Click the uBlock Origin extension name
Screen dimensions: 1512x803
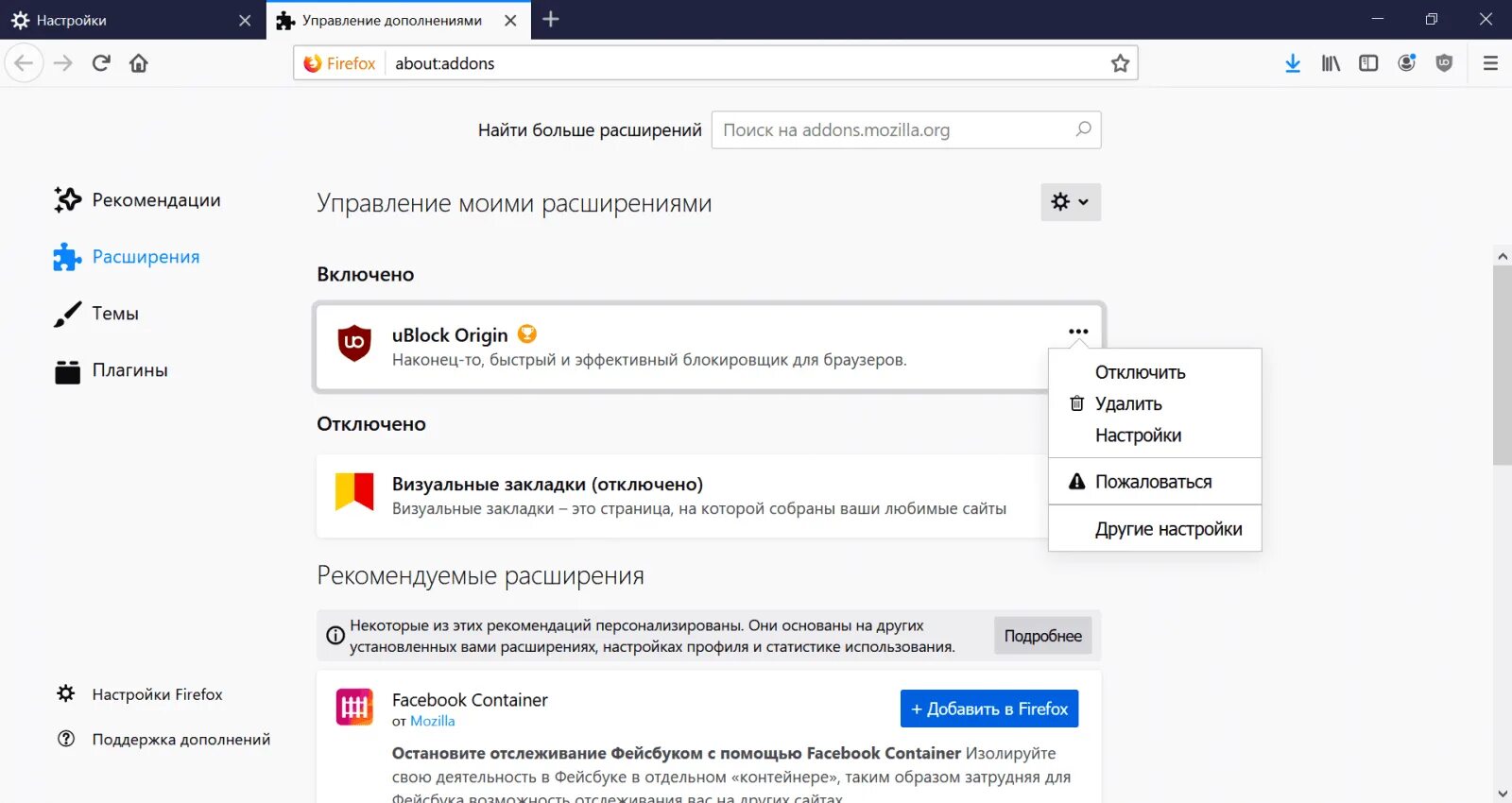click(x=450, y=334)
